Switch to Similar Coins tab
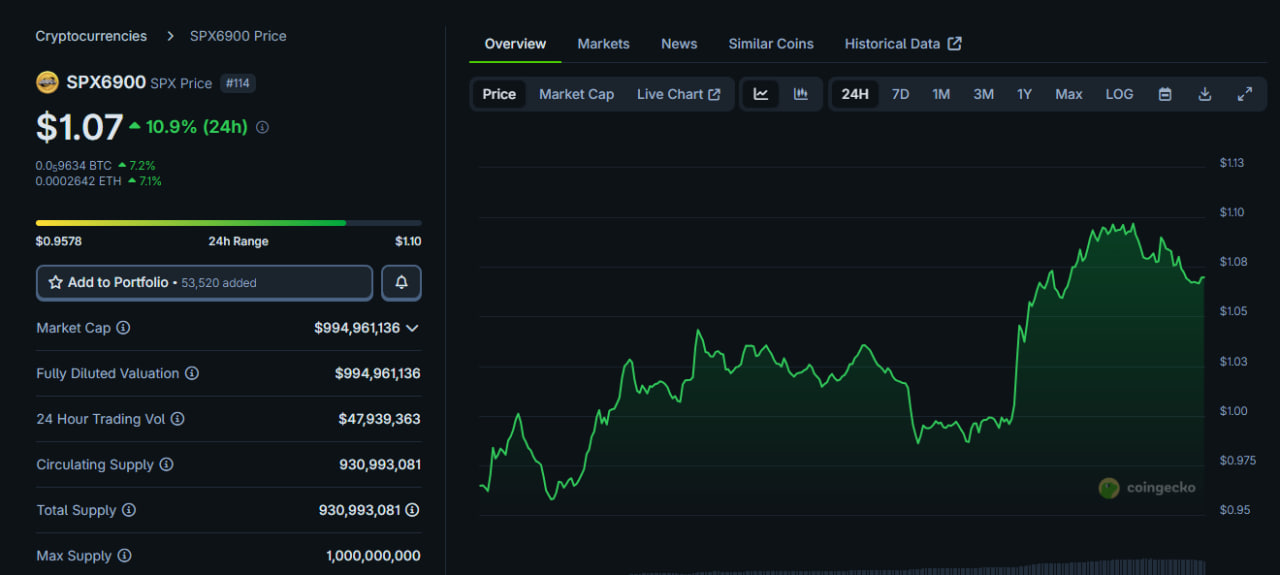The width and height of the screenshot is (1280, 575). (770, 44)
